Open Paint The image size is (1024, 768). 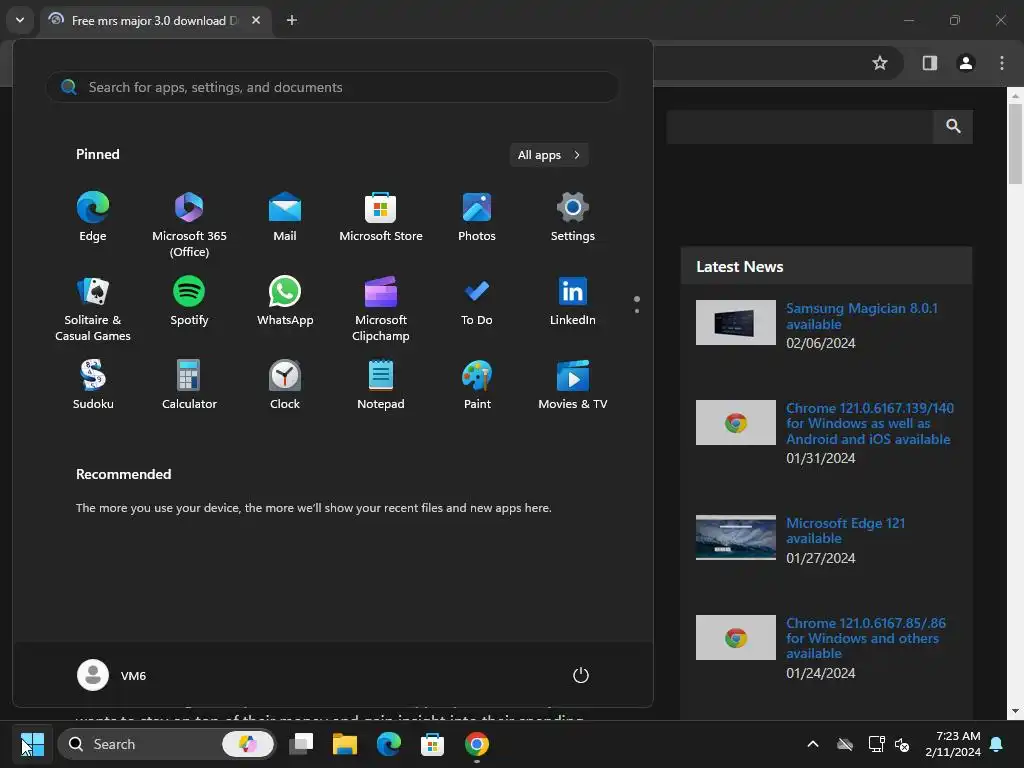pyautogui.click(x=477, y=385)
